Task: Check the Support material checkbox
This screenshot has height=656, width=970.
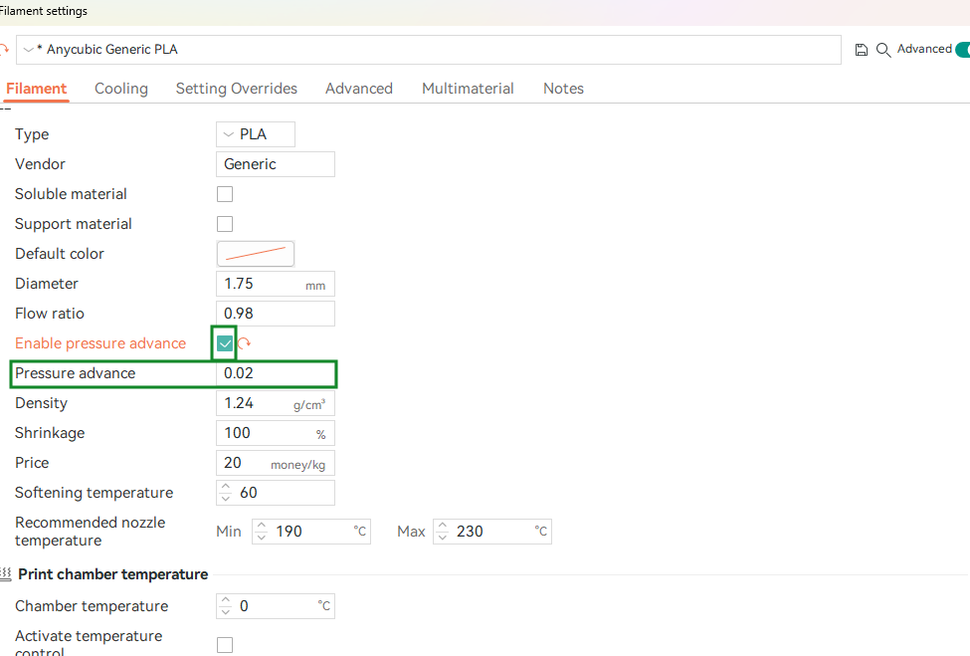Action: coord(225,224)
